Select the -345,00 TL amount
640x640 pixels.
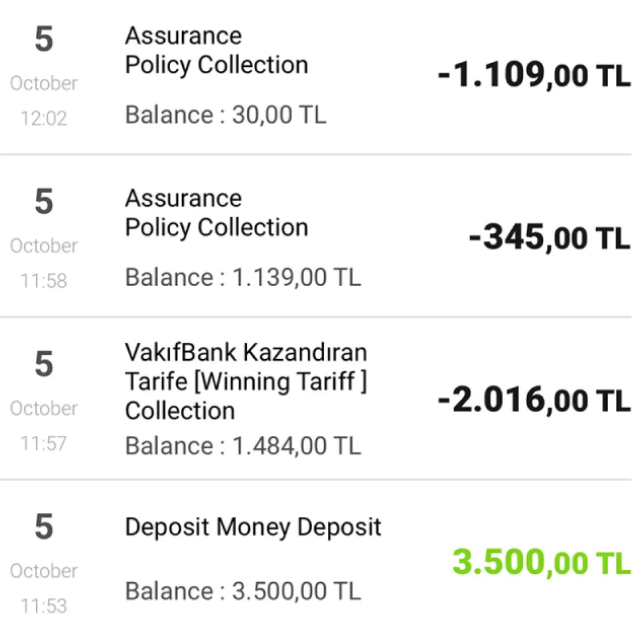(x=550, y=238)
